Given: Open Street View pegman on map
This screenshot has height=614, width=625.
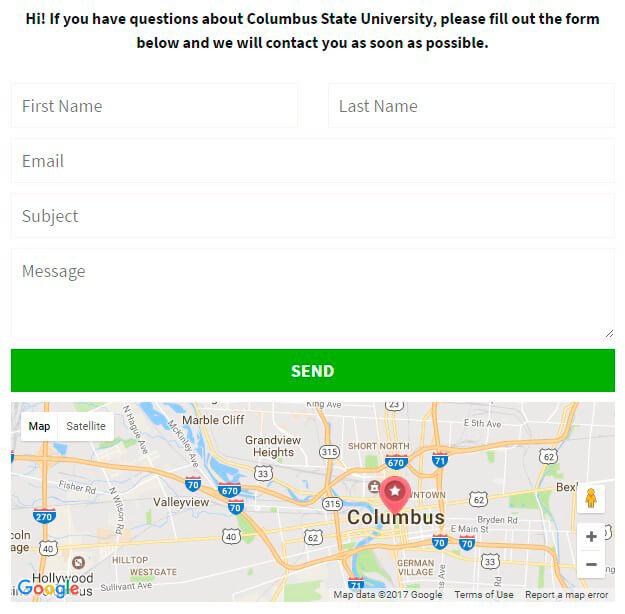Looking at the screenshot, I should click(x=591, y=498).
